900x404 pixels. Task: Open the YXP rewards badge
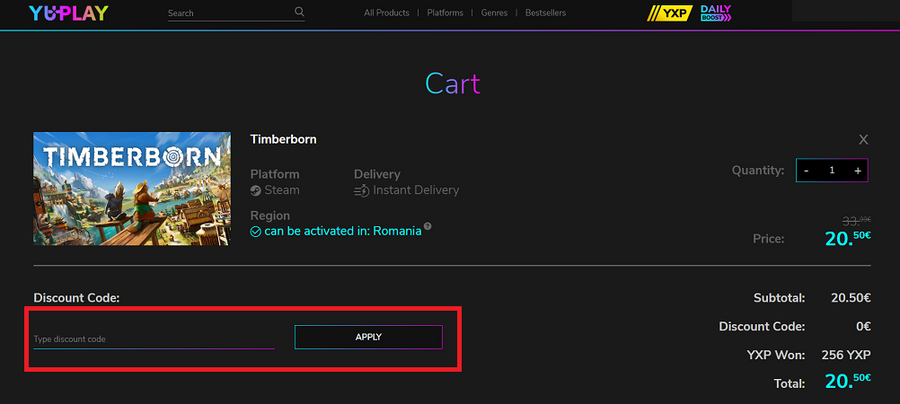click(x=670, y=13)
